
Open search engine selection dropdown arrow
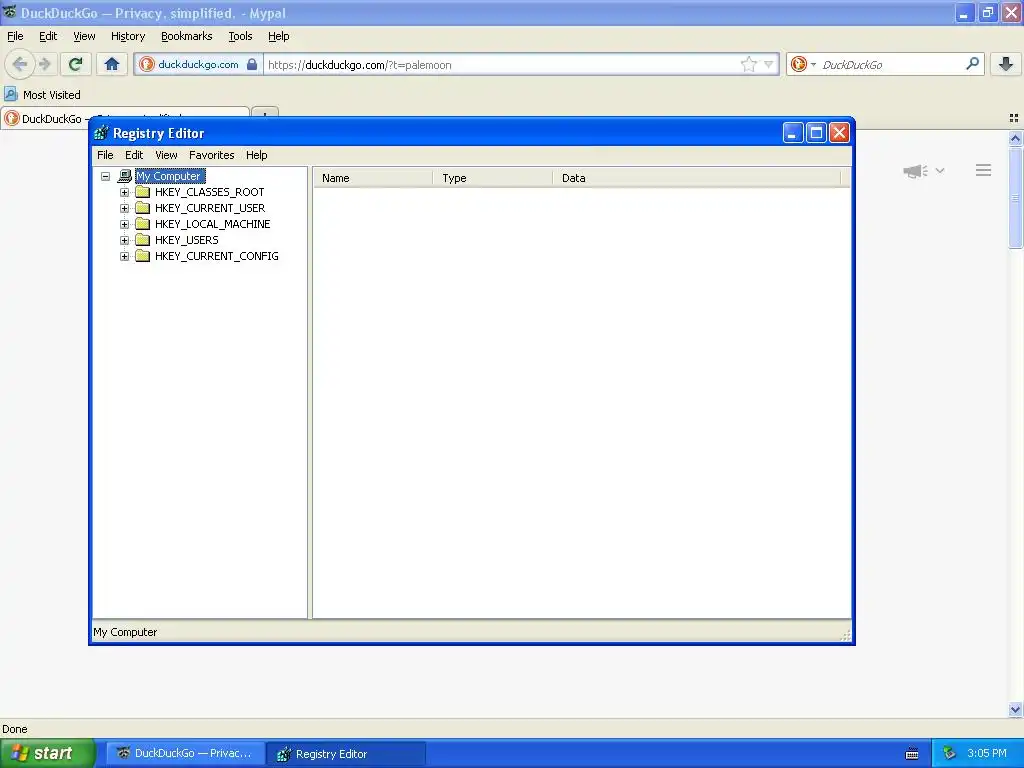[x=813, y=64]
